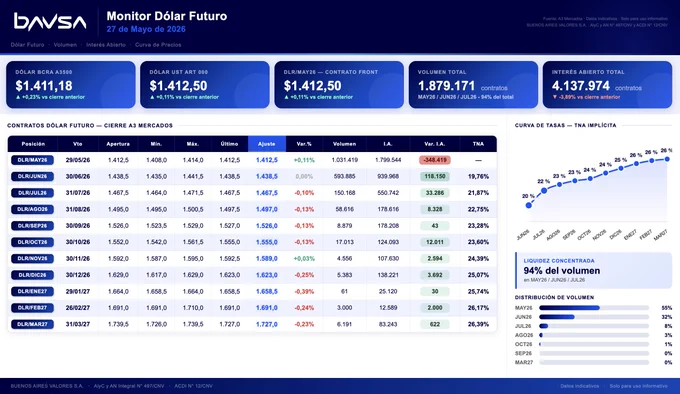
Task: Click the 22 % point on rate curve
Action: (544, 190)
